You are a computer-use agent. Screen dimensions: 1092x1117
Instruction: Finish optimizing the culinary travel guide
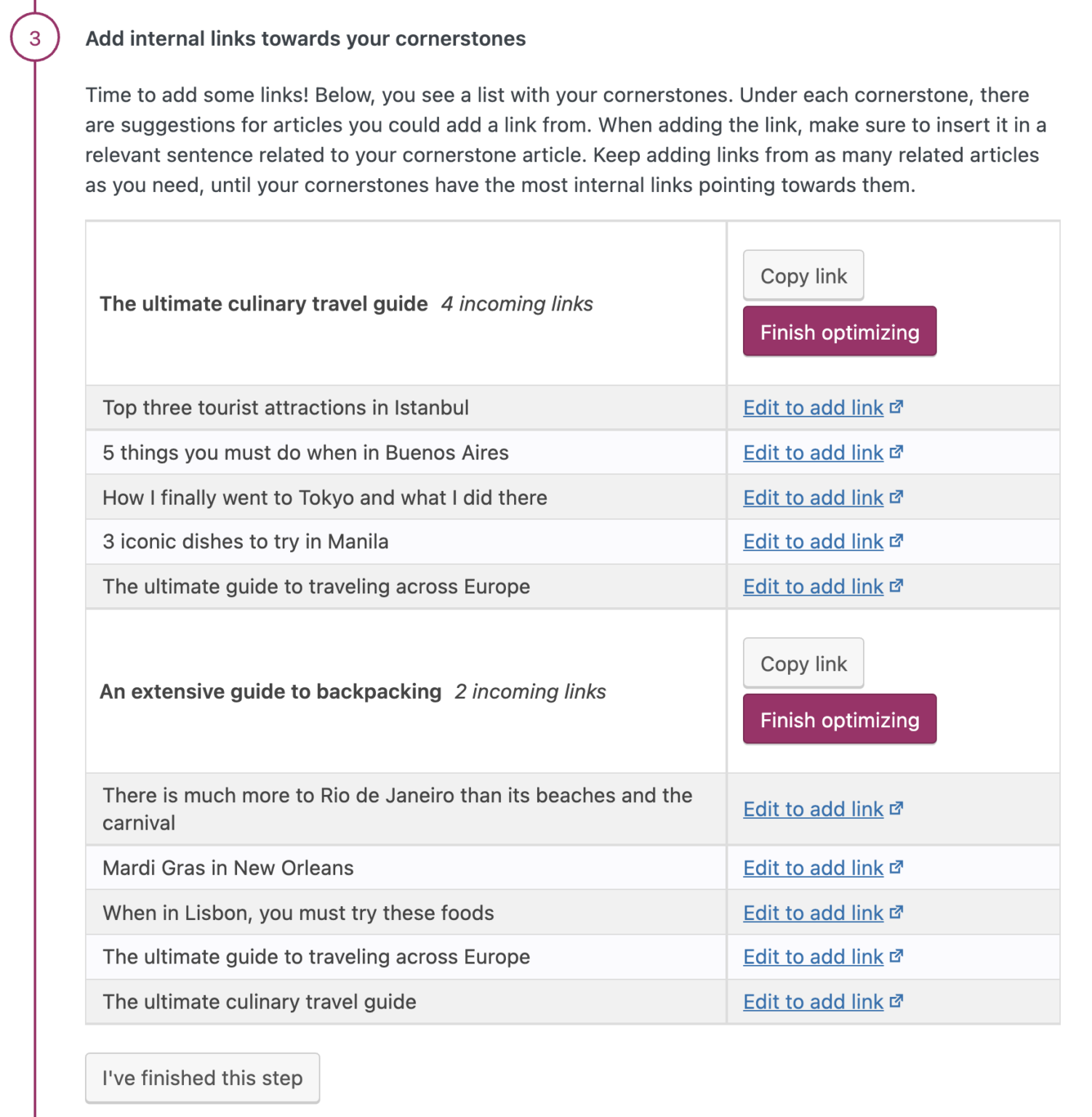[x=839, y=332]
